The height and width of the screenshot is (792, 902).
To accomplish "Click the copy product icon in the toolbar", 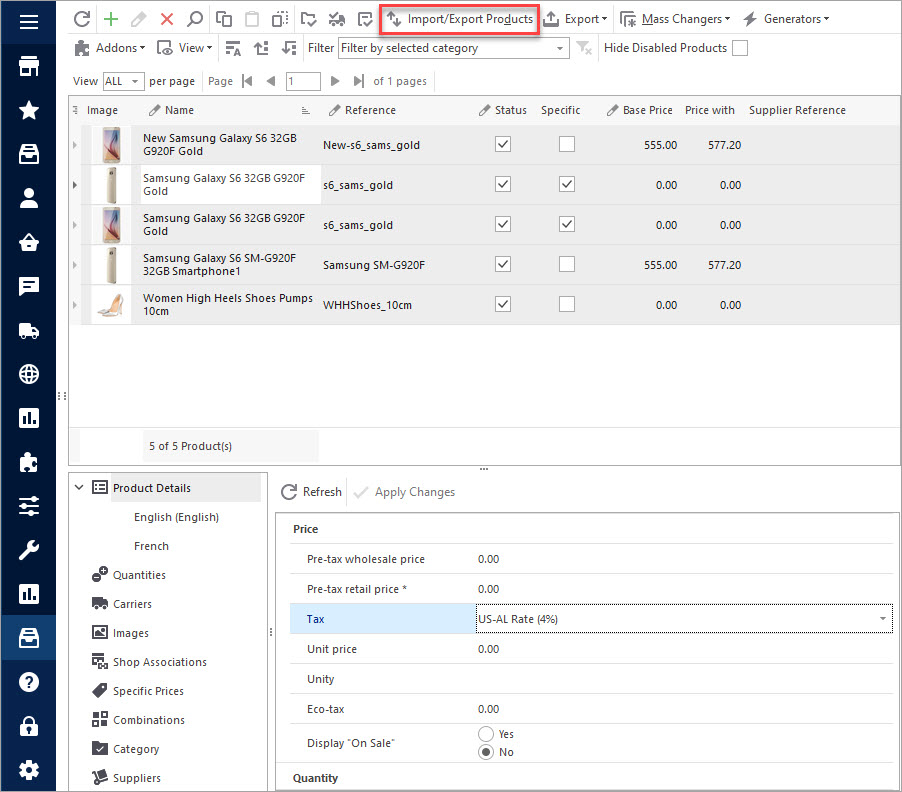I will coord(224,19).
